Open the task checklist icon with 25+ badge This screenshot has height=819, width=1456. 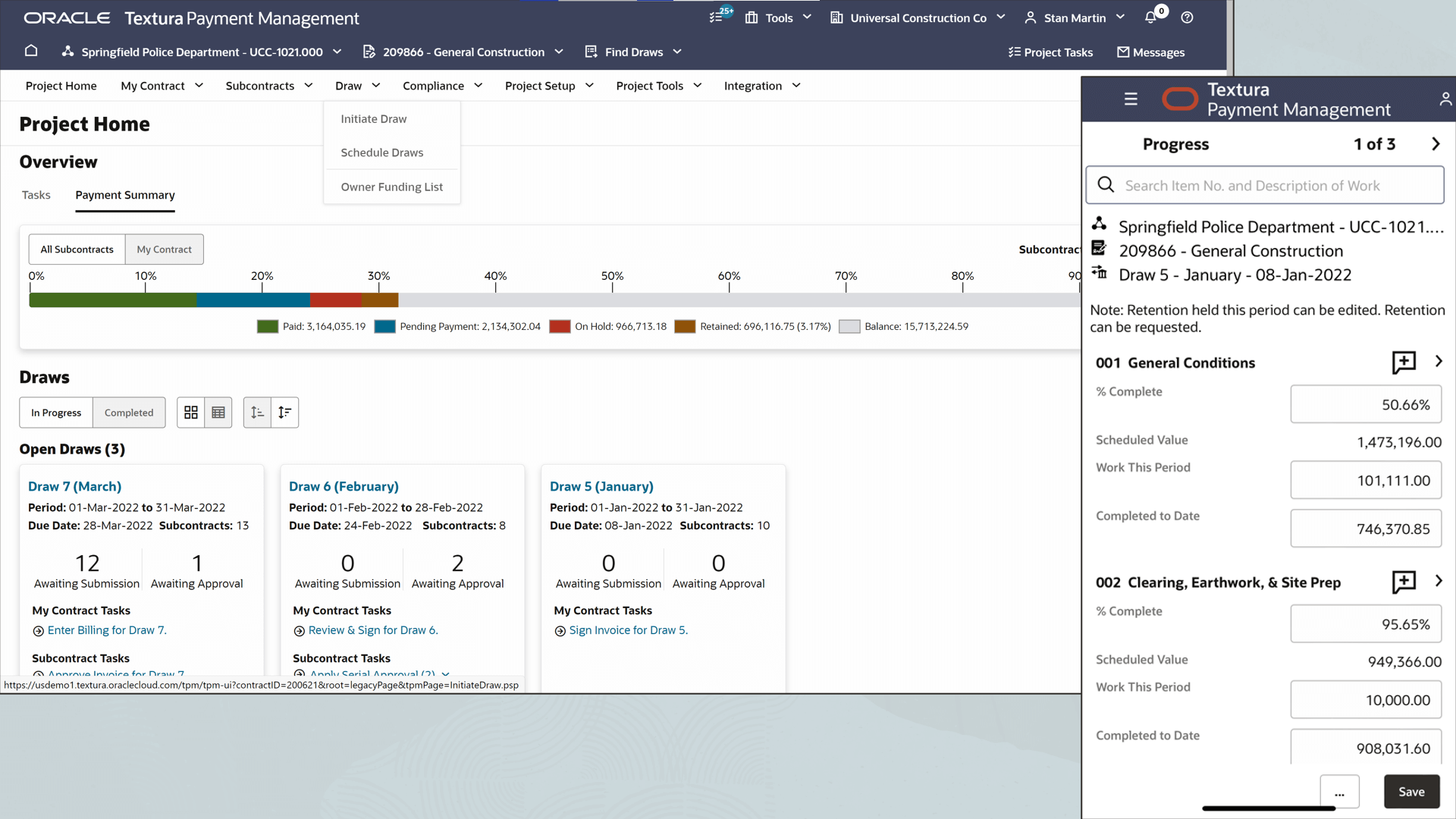[716, 17]
